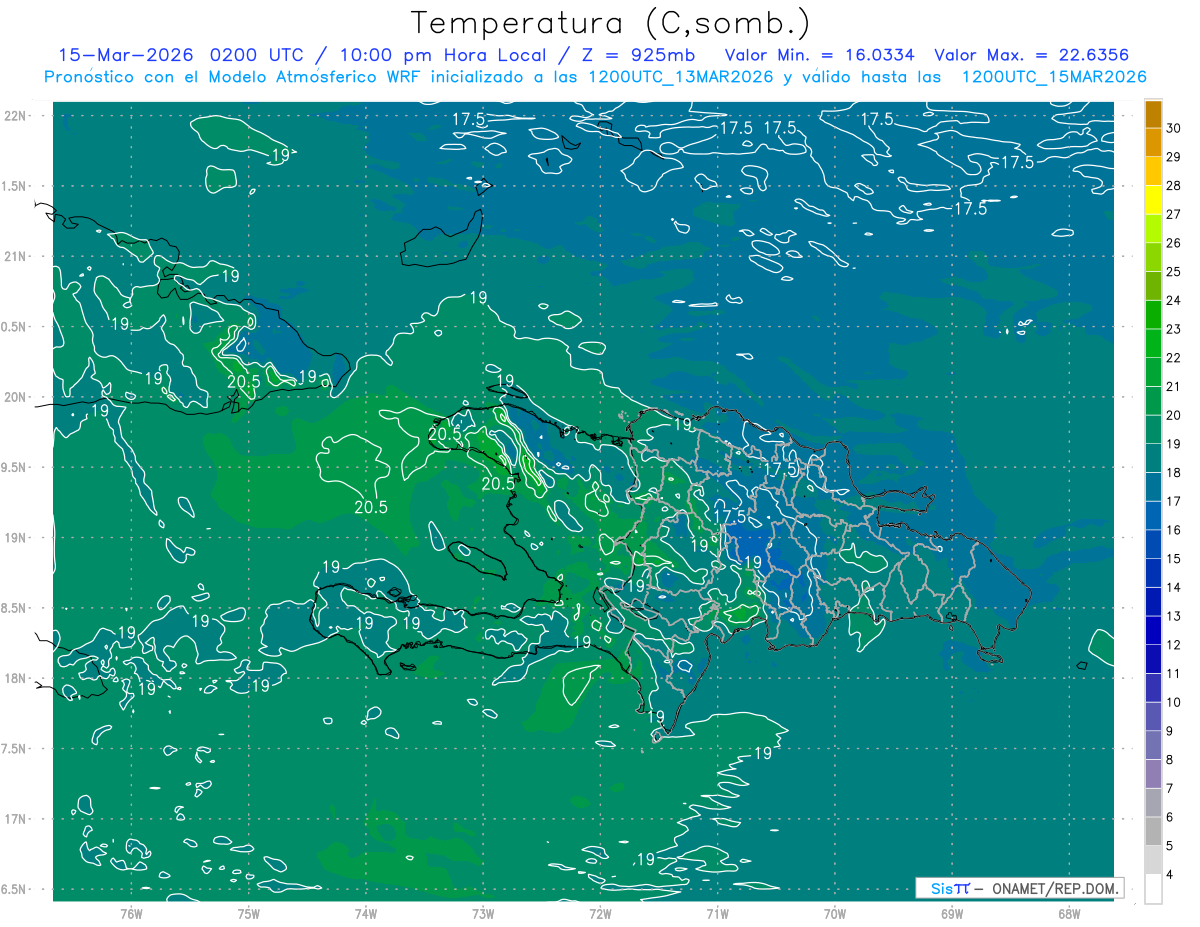This screenshot has width=1200, height=927.
Task: Click the 71W longitude axis label
Action: point(717,914)
